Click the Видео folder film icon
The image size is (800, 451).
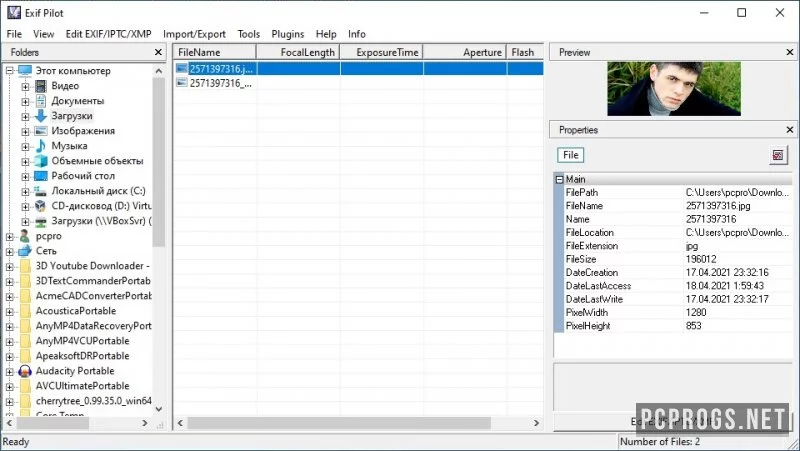[41, 86]
